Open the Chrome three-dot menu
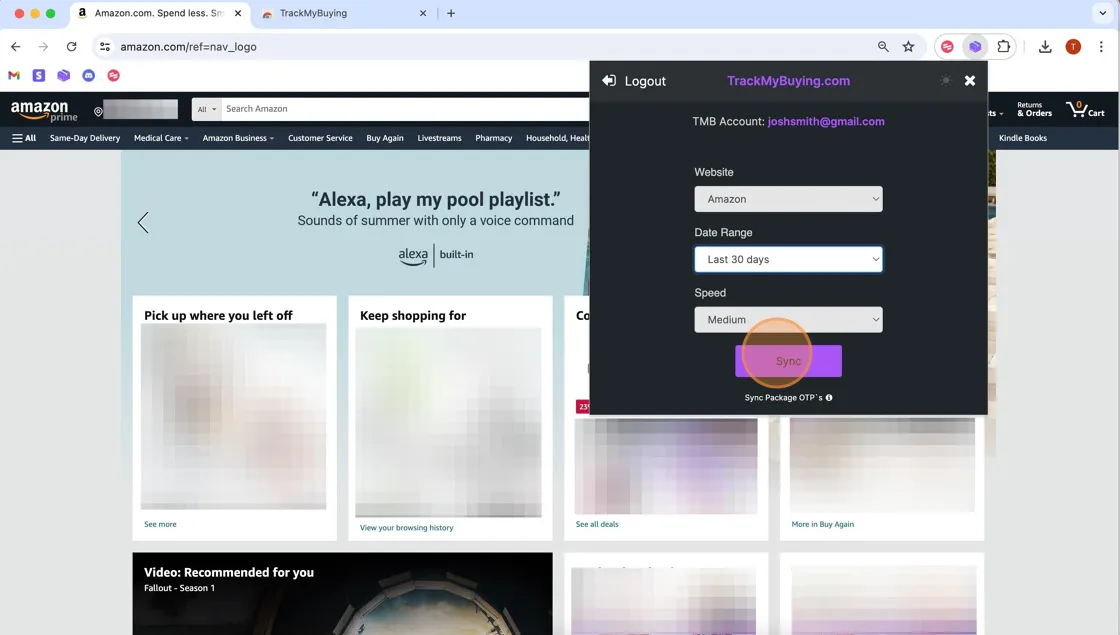Screen dimensions: 1120x635 pyautogui.click(x=1101, y=46)
